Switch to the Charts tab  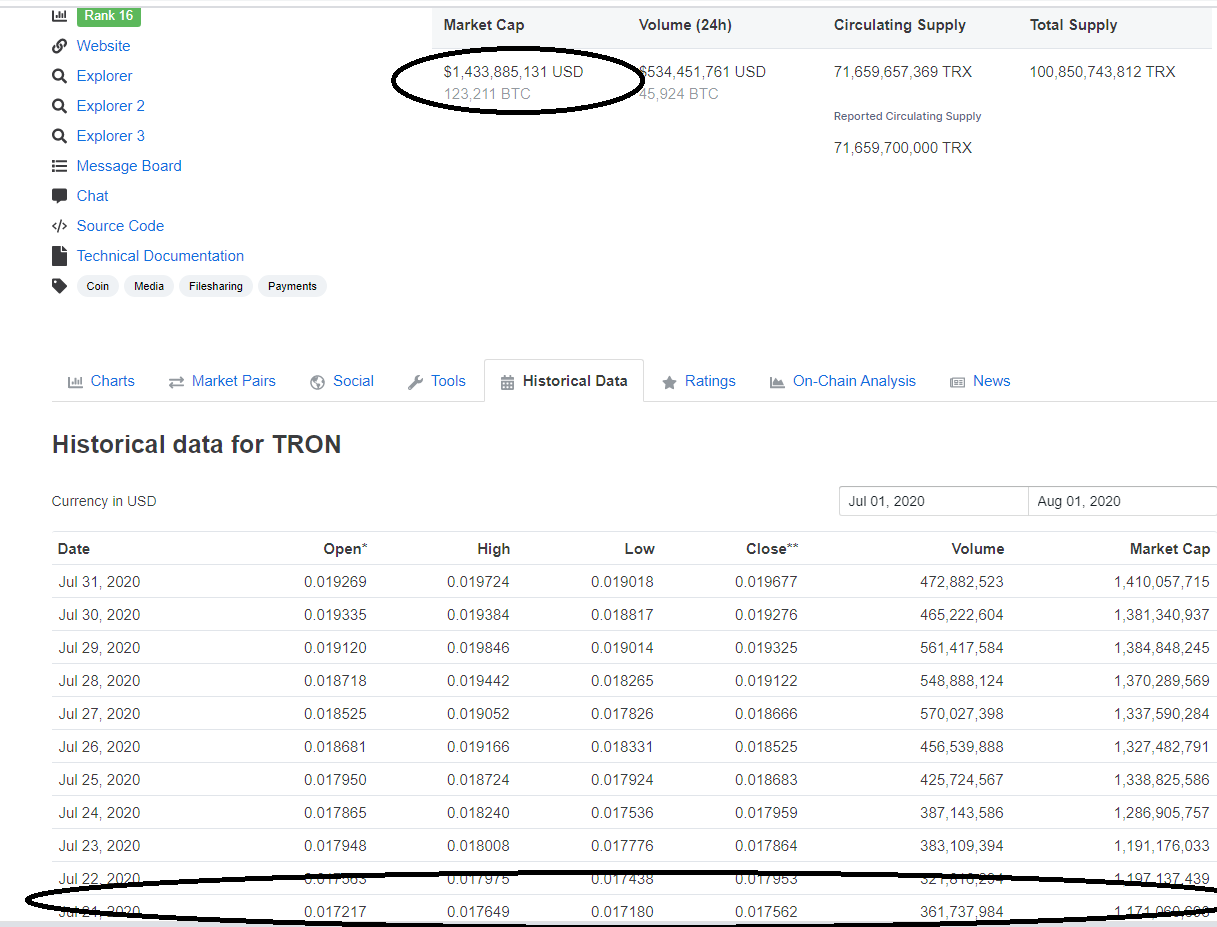[101, 381]
